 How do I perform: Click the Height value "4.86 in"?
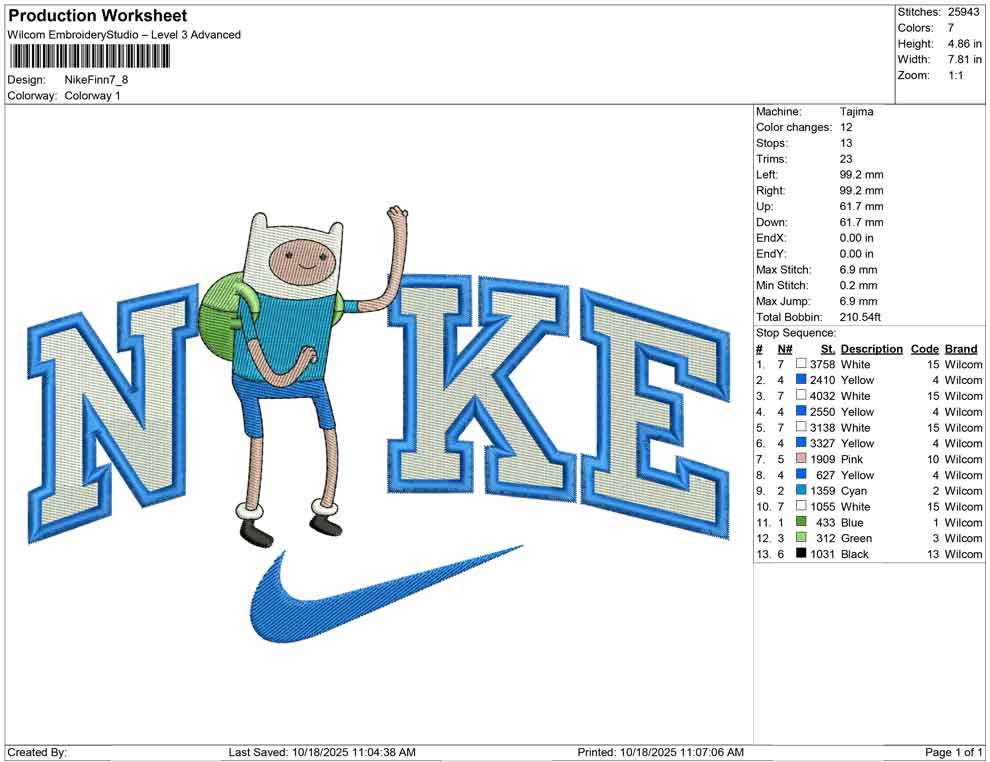click(964, 44)
